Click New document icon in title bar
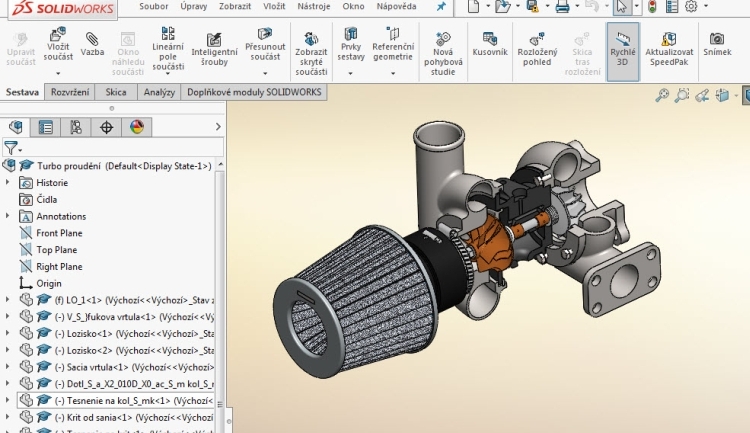This screenshot has width=750, height=433. point(474,7)
